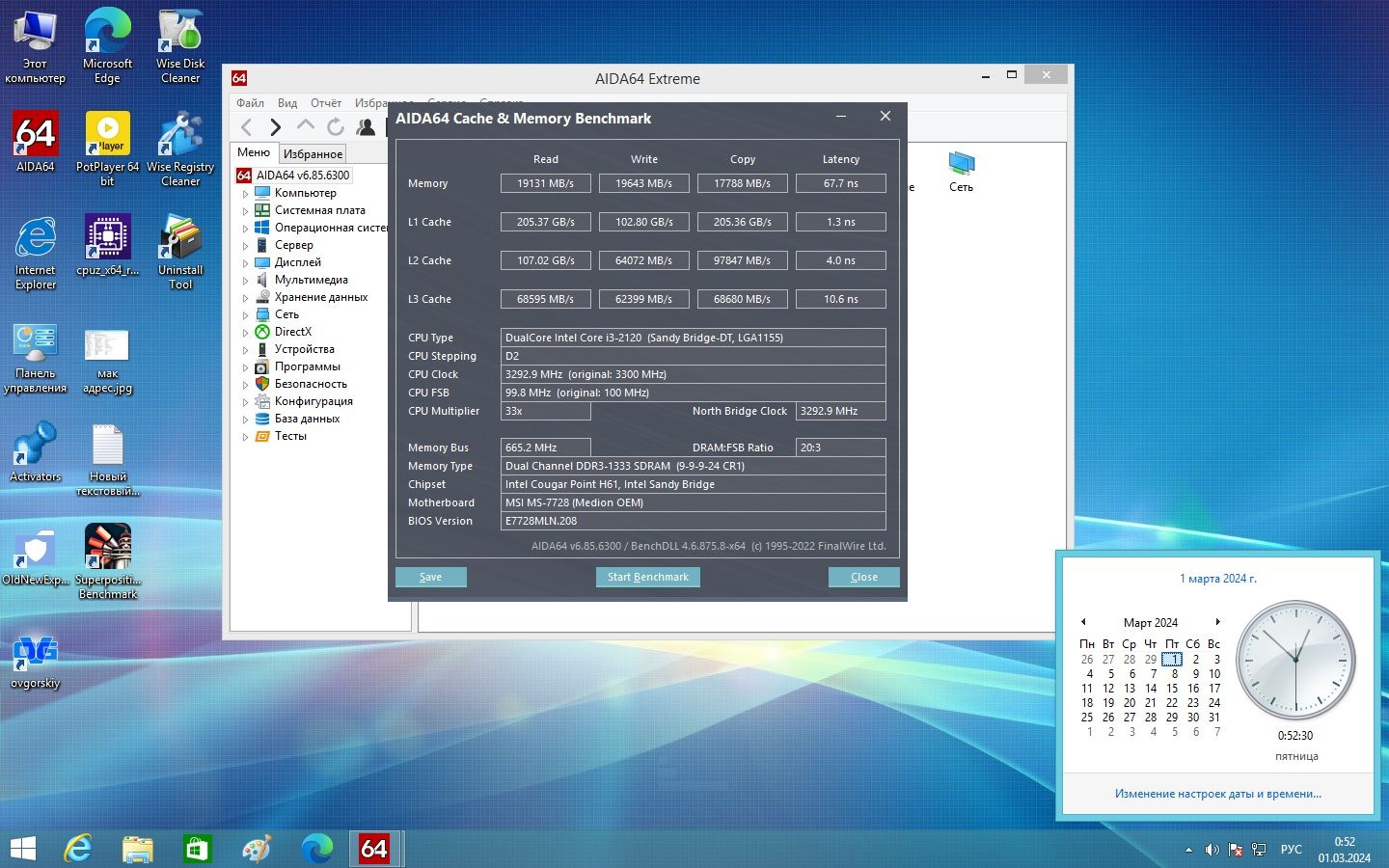
Task: Switch to the Избранное tab
Action: 313,153
